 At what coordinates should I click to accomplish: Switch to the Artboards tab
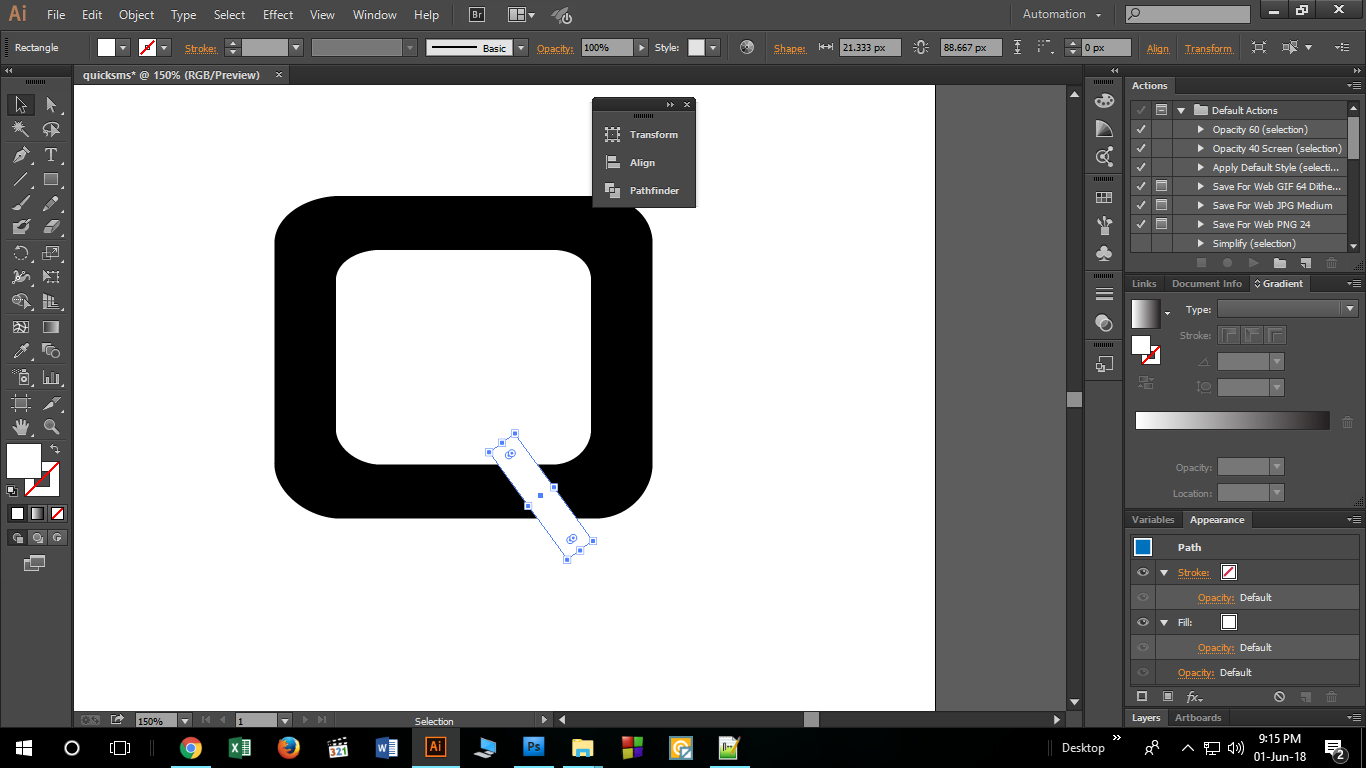[1198, 718]
